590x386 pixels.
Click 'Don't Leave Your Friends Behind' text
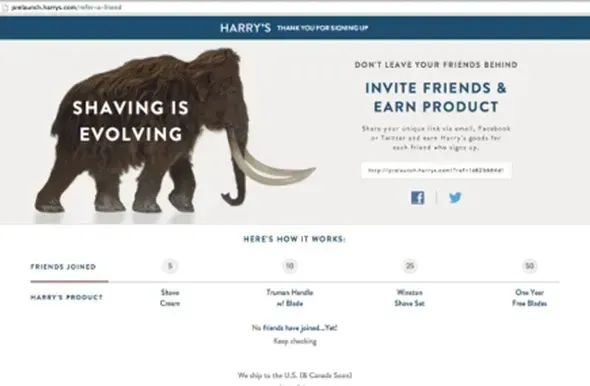pos(436,65)
